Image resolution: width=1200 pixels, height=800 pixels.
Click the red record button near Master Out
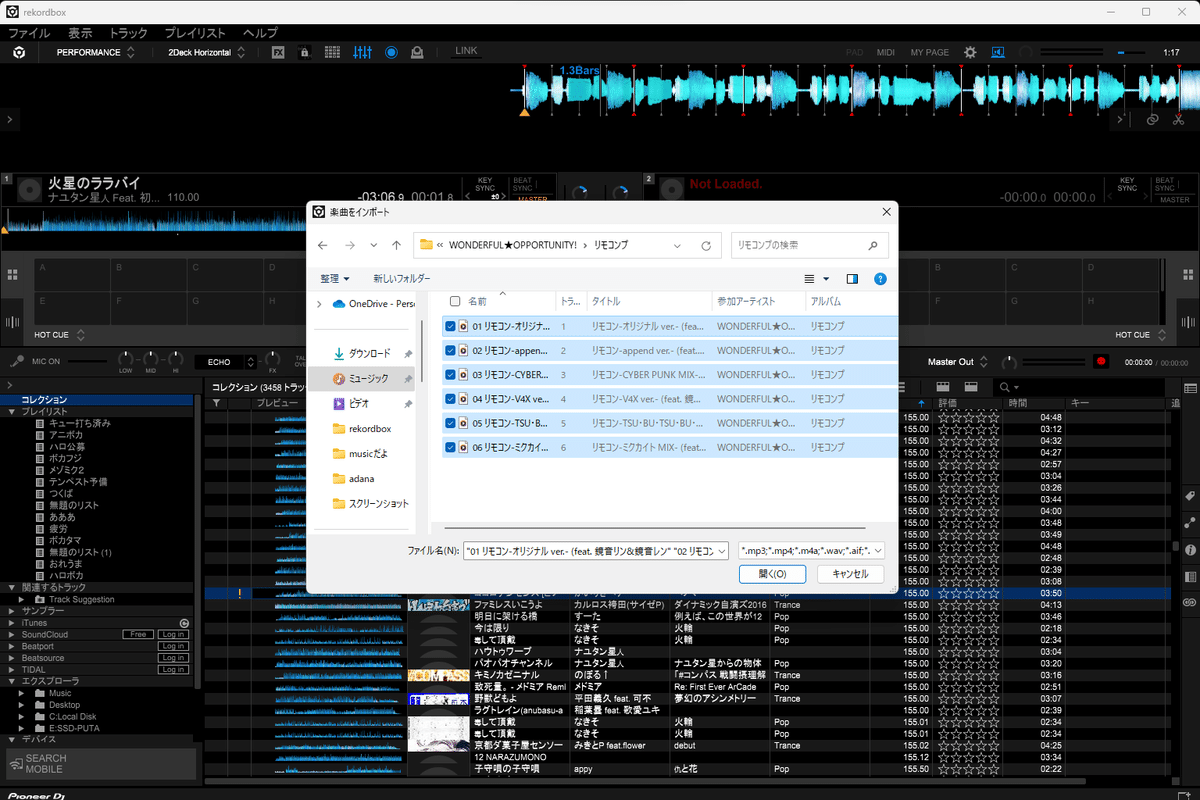pos(1101,362)
